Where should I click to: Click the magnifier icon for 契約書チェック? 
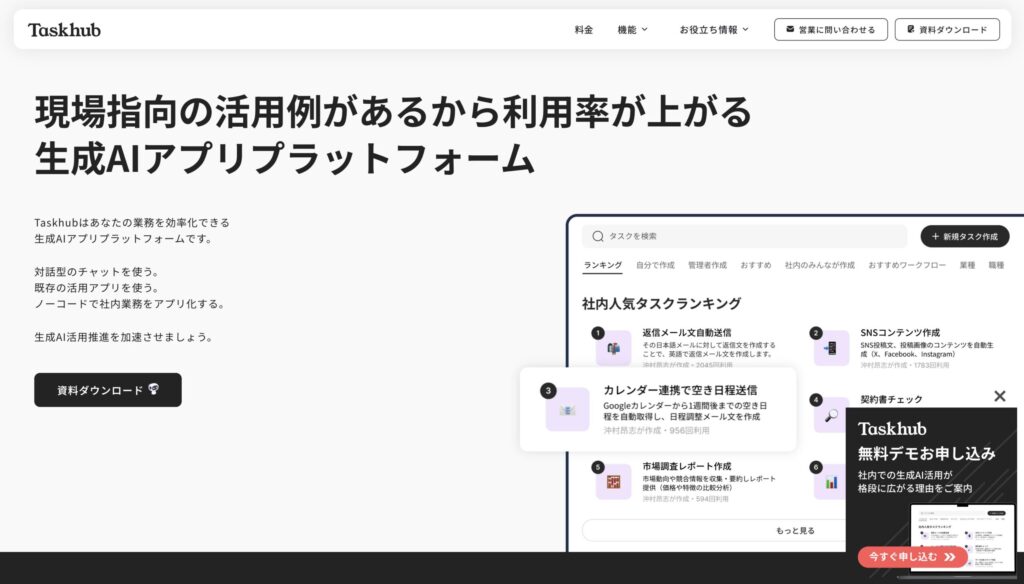click(x=831, y=415)
